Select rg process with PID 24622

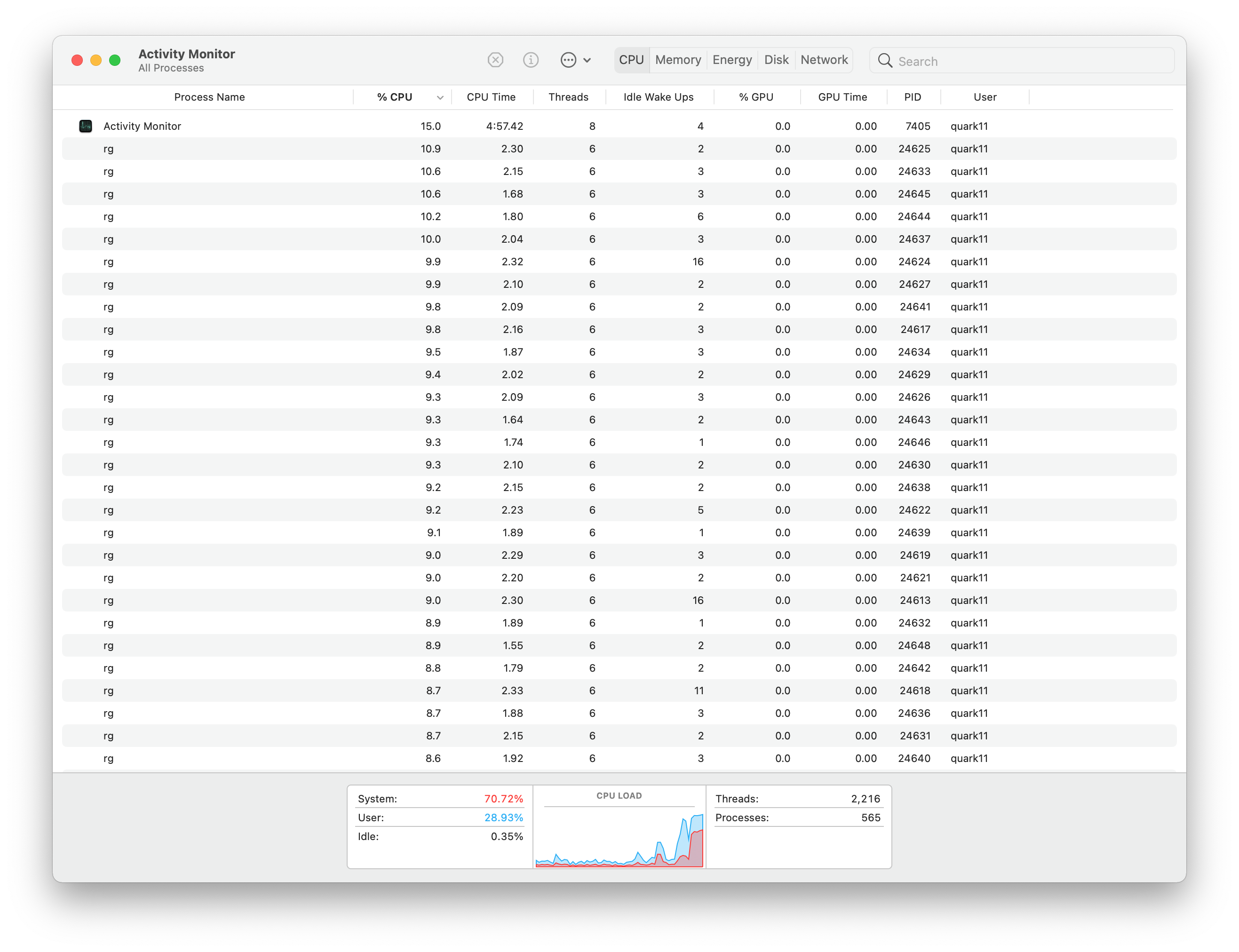point(619,510)
